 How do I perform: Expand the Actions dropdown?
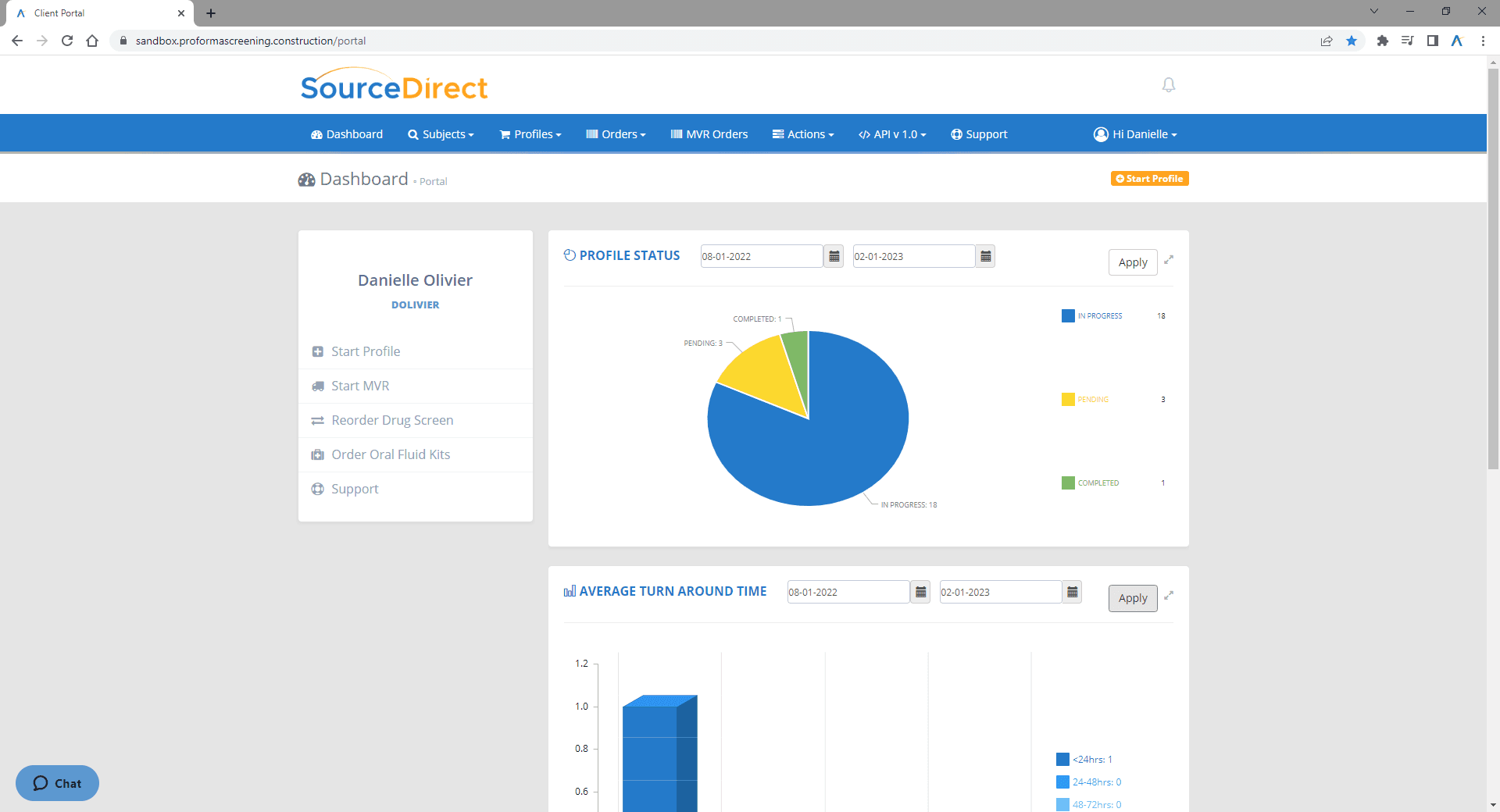coord(802,134)
